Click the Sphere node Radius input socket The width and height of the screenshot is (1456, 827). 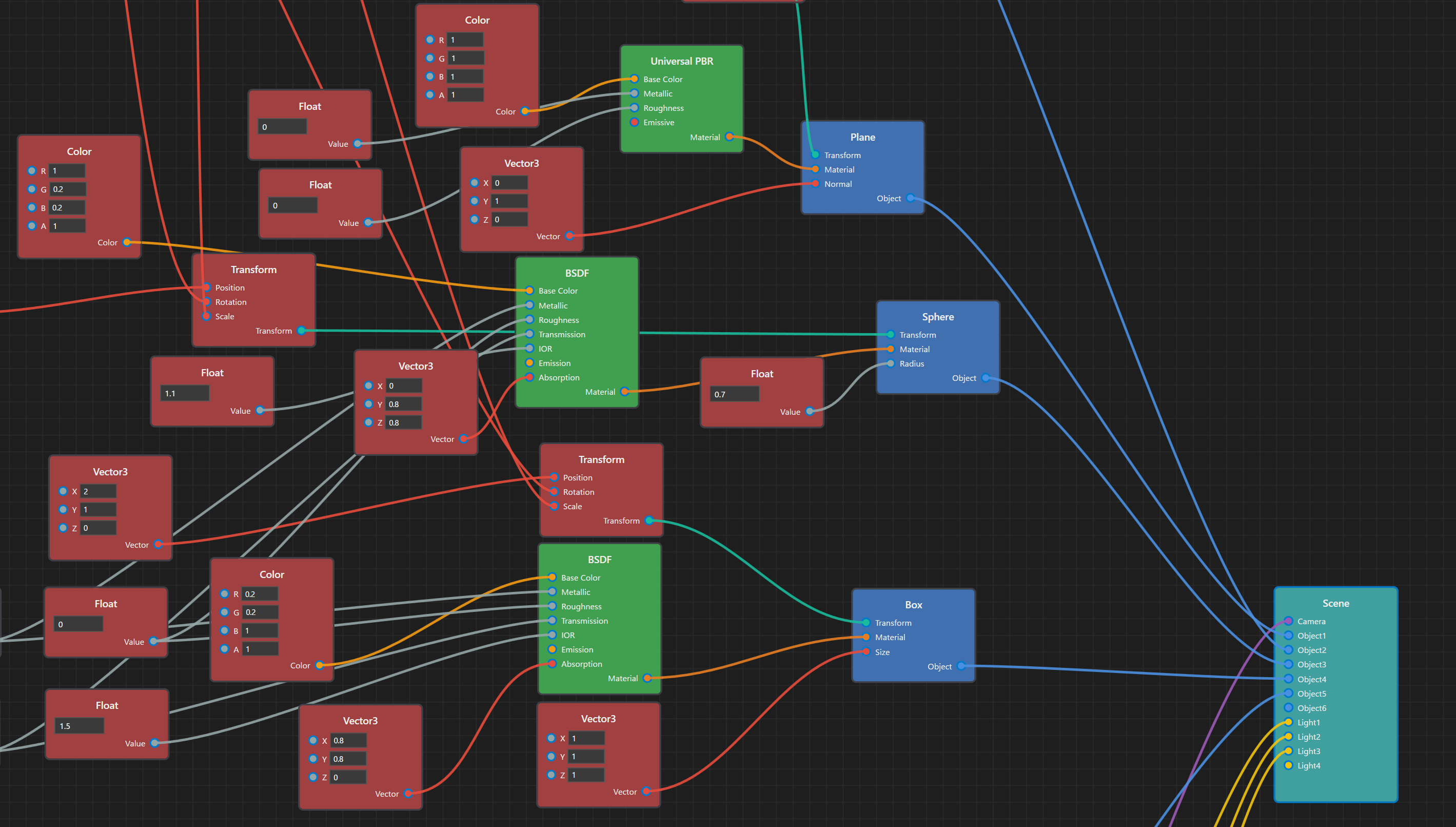pos(890,363)
